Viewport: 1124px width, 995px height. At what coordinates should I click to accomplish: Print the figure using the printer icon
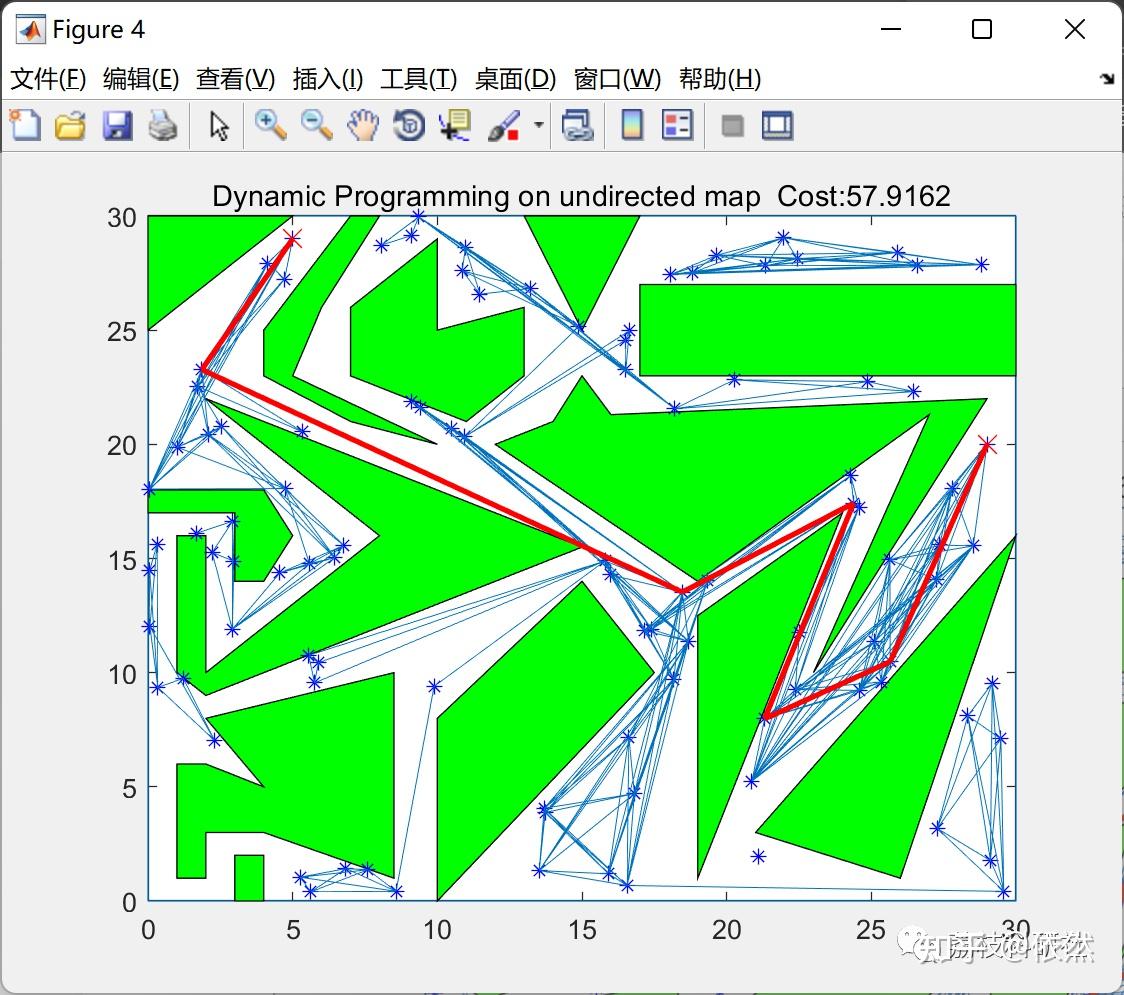(x=163, y=126)
